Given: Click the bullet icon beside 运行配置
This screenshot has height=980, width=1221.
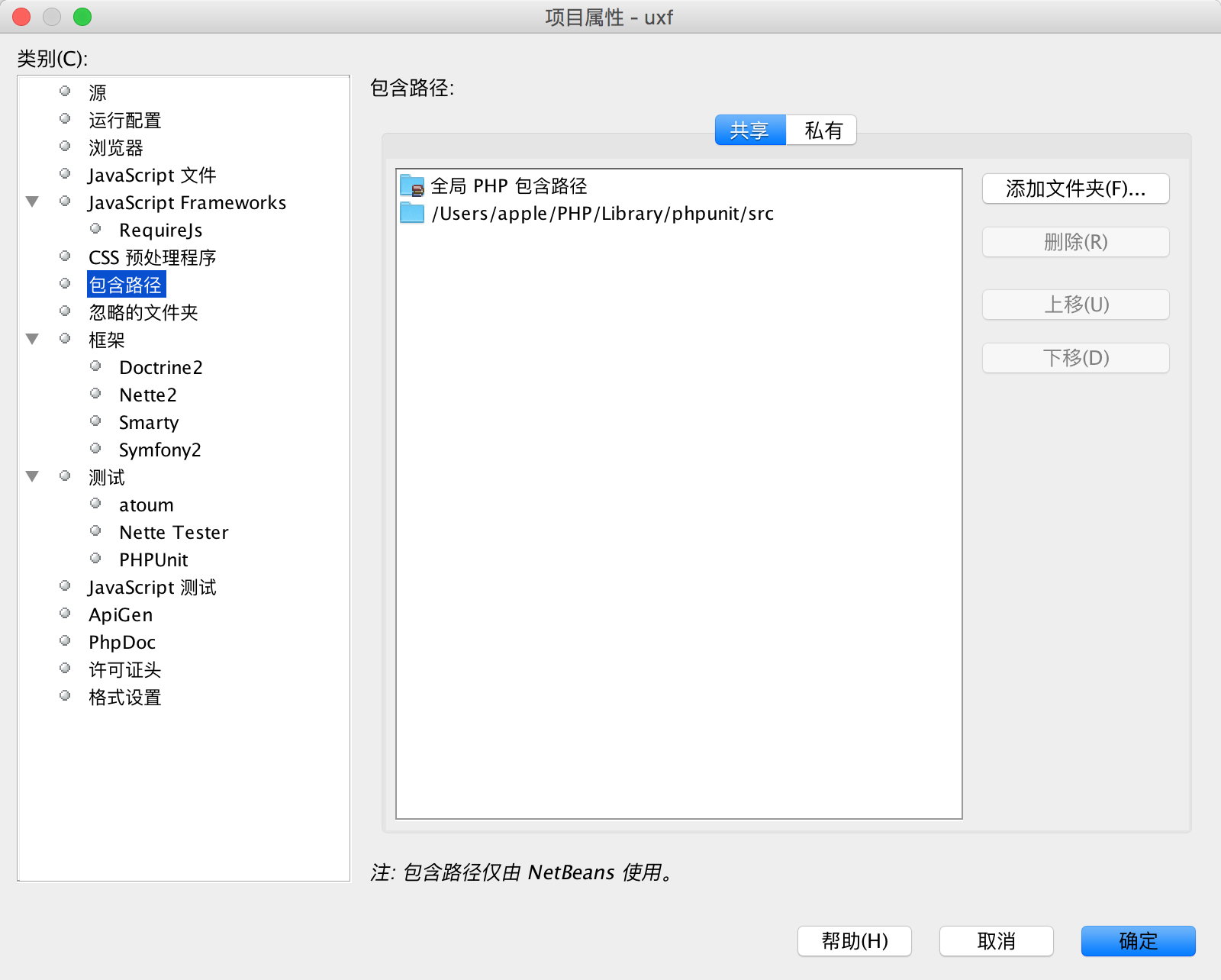Looking at the screenshot, I should click(x=65, y=118).
